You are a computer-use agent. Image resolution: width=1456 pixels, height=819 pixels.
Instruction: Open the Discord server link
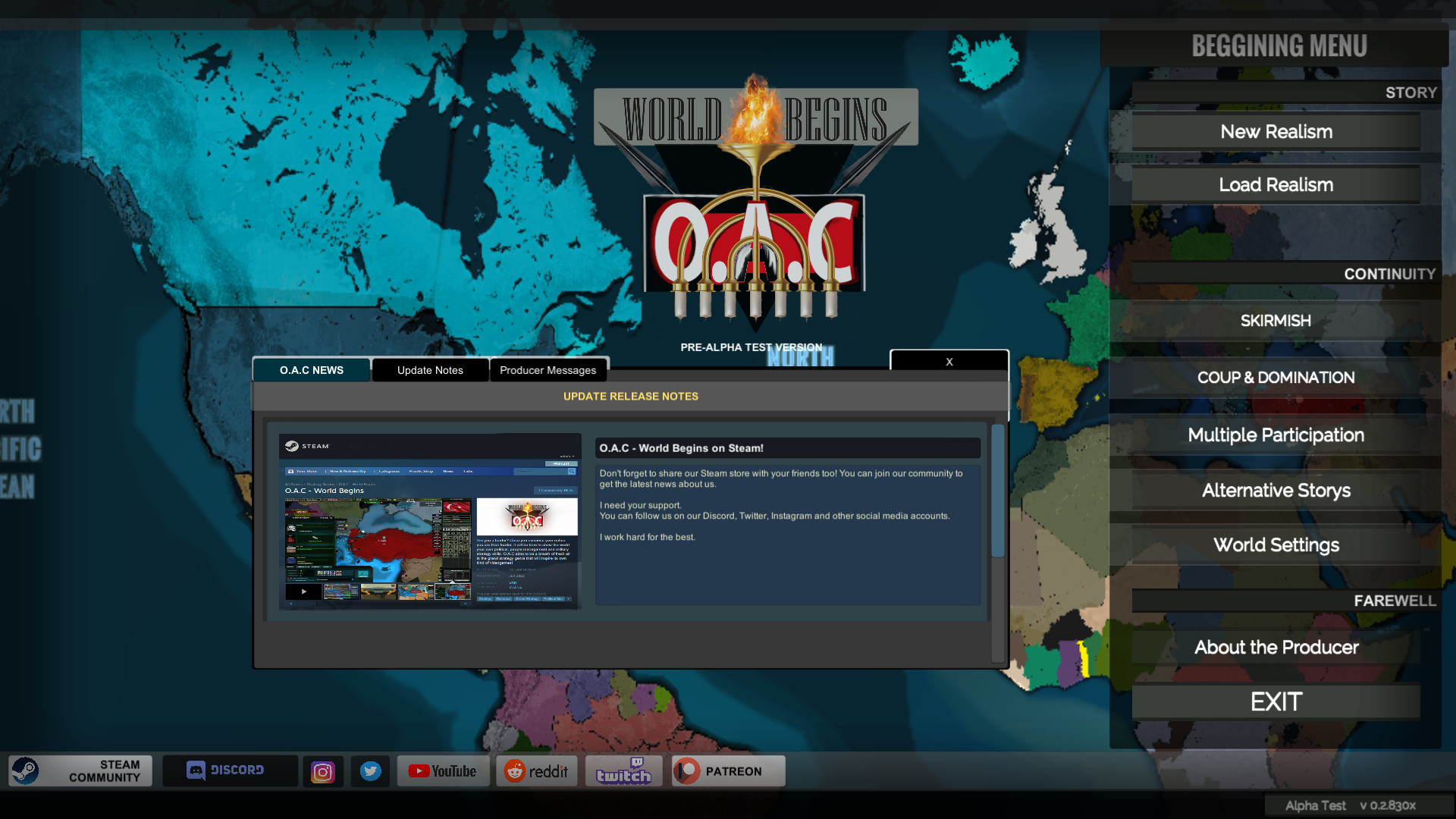230,770
